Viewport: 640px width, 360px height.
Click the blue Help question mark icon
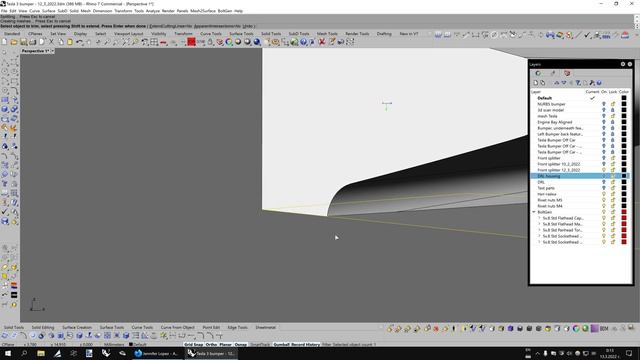point(303,42)
